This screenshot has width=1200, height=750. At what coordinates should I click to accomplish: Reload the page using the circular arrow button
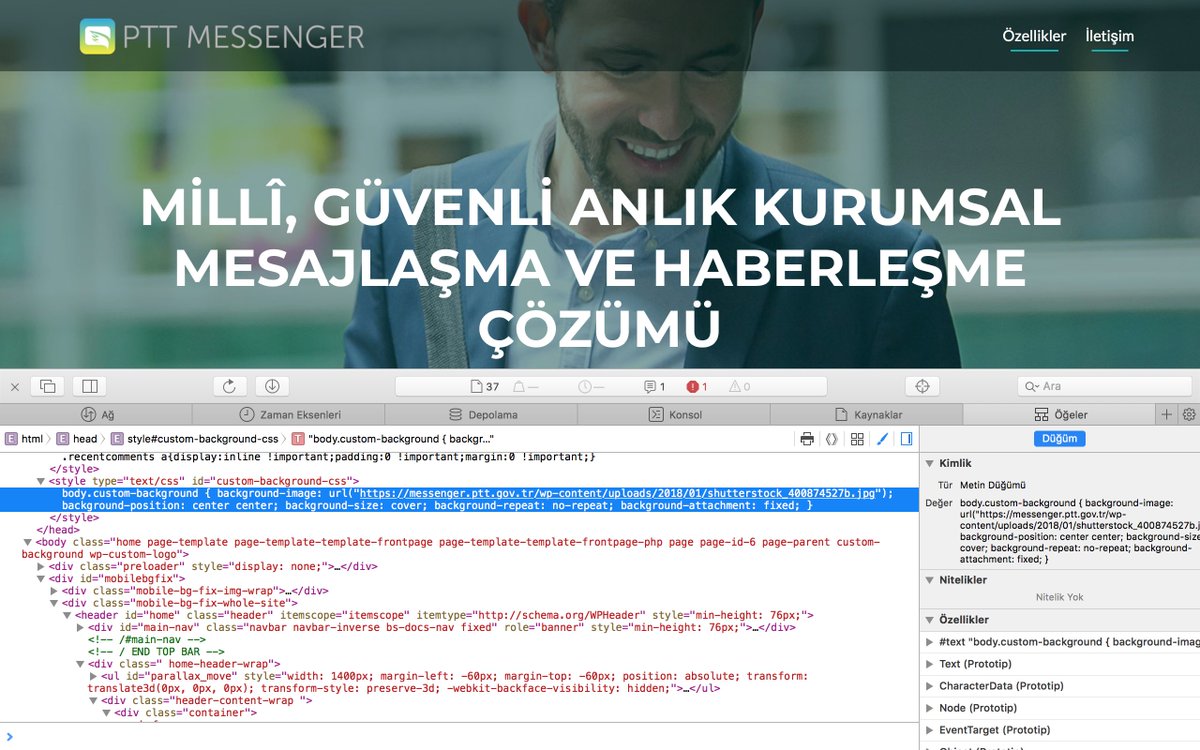229,386
